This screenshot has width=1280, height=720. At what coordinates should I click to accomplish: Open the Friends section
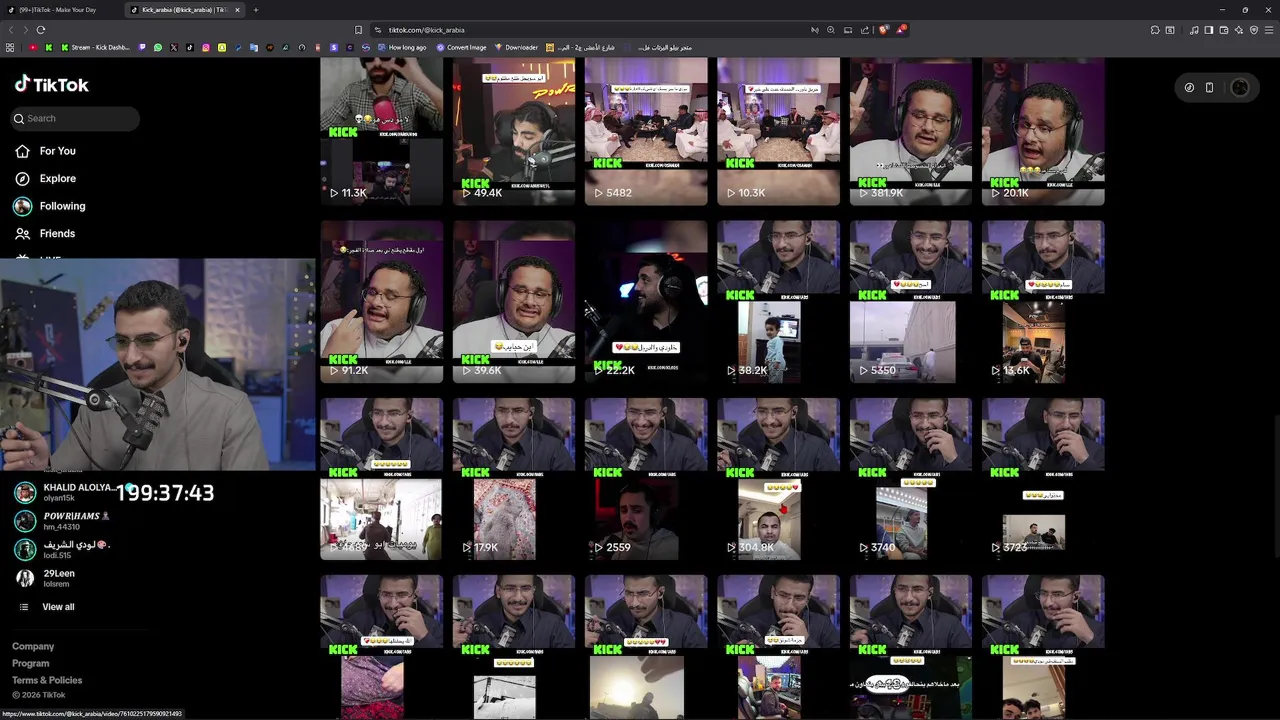(57, 233)
